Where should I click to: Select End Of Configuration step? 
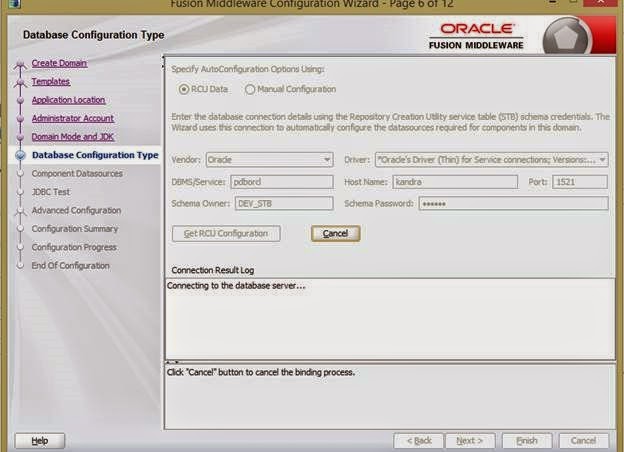pyautogui.click(x=70, y=265)
